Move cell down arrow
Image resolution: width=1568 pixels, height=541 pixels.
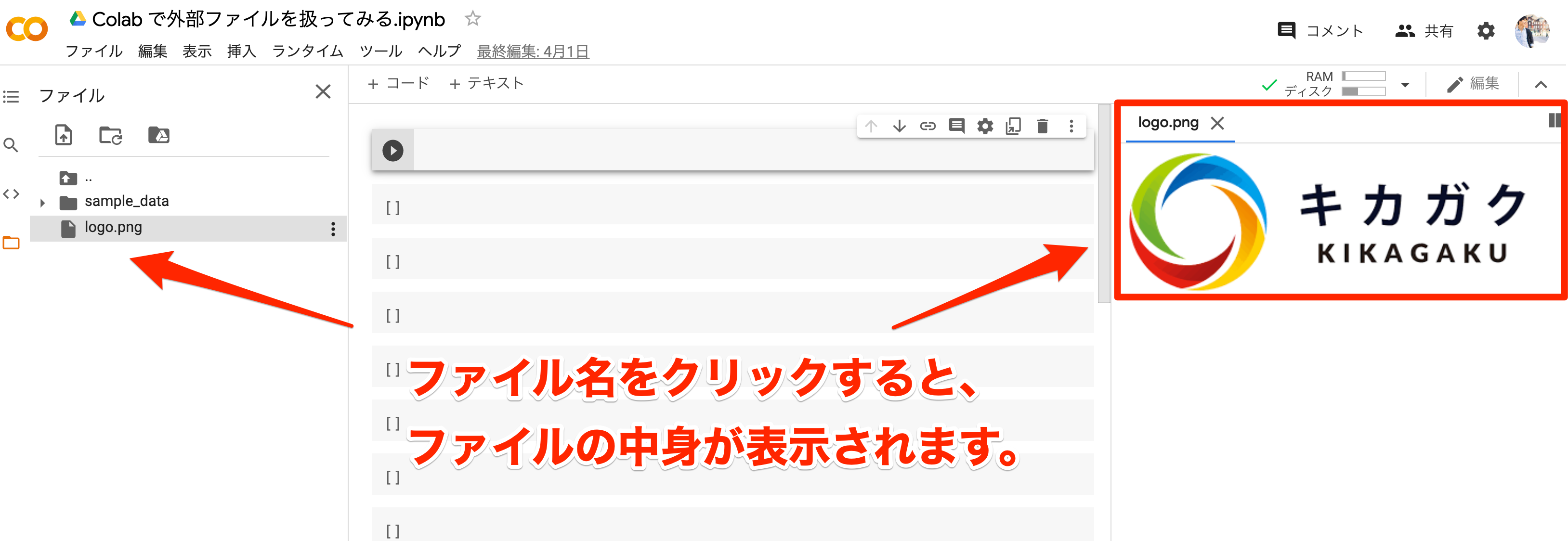pyautogui.click(x=899, y=126)
